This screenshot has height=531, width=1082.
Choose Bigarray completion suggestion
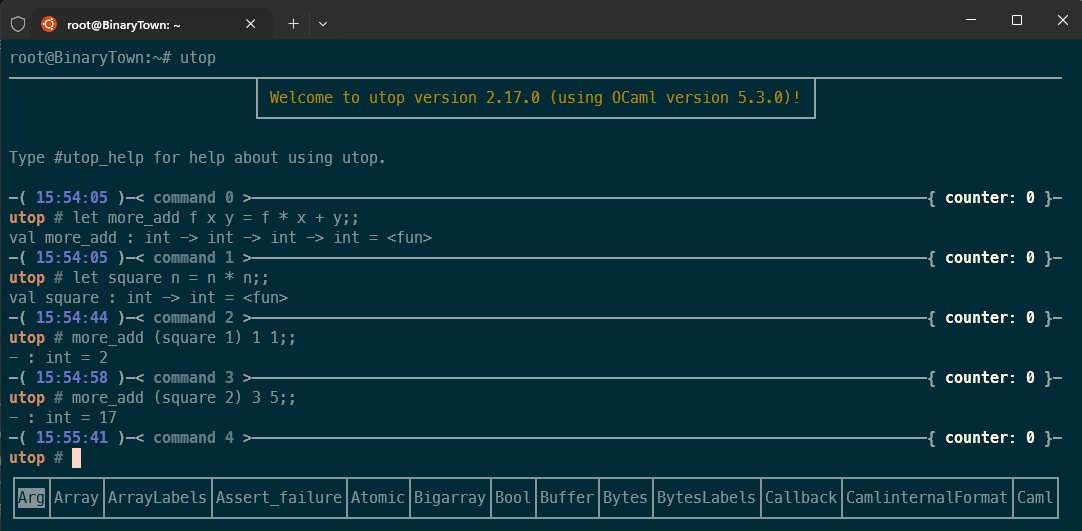[449, 497]
